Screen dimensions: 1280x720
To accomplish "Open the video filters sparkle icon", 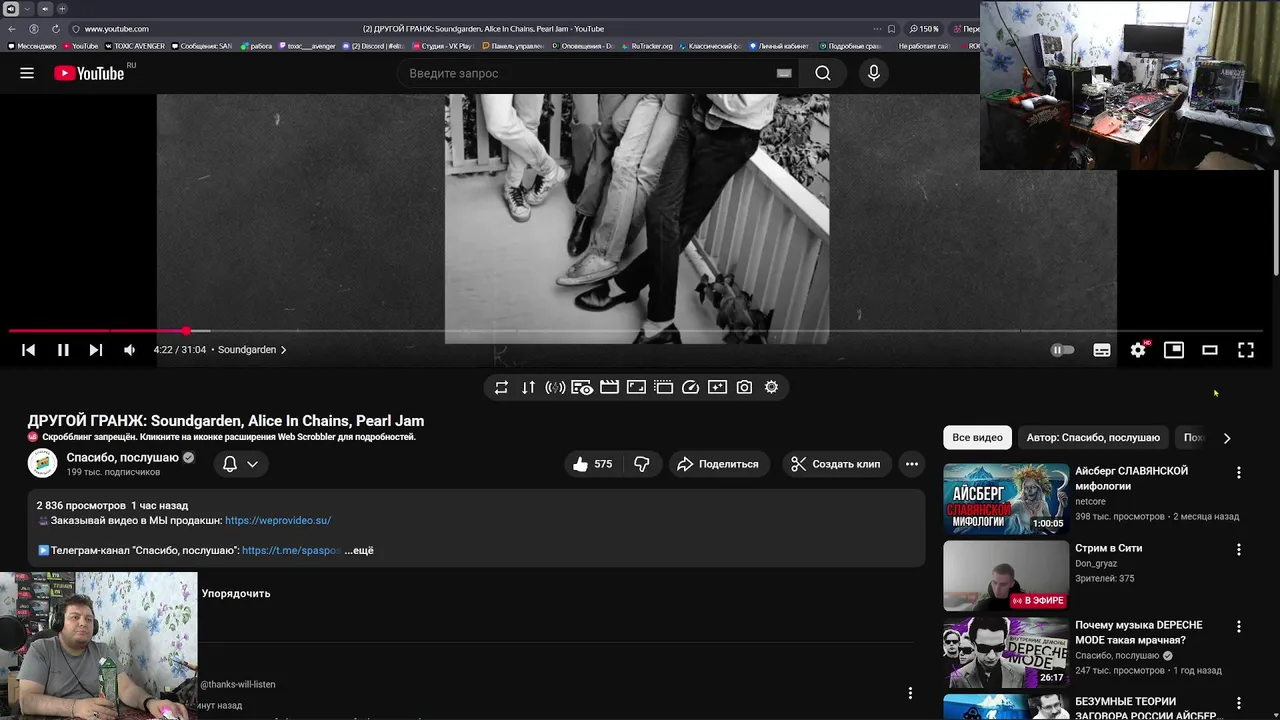I will 717,387.
